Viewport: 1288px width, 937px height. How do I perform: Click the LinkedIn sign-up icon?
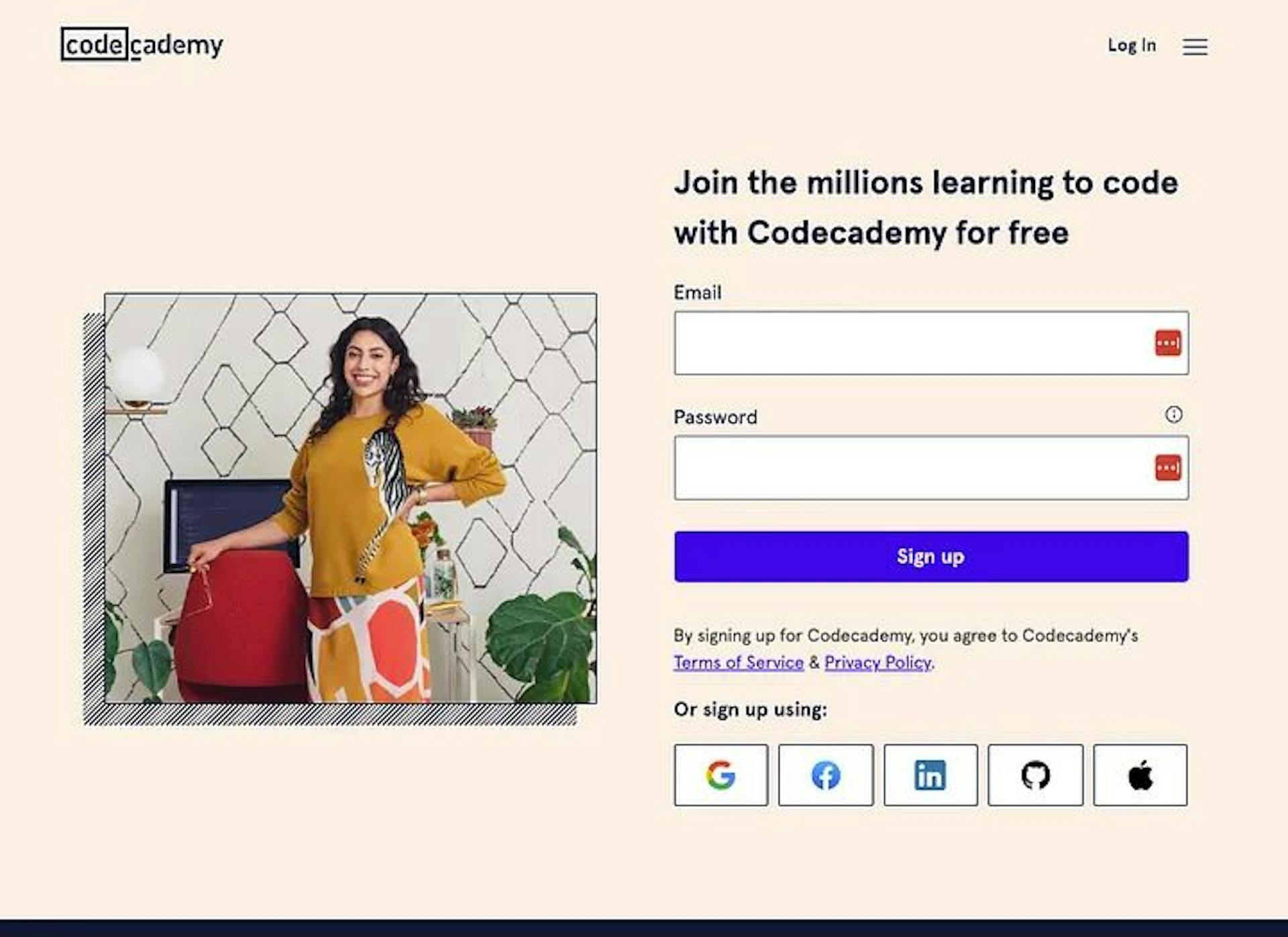pyautogui.click(x=930, y=776)
